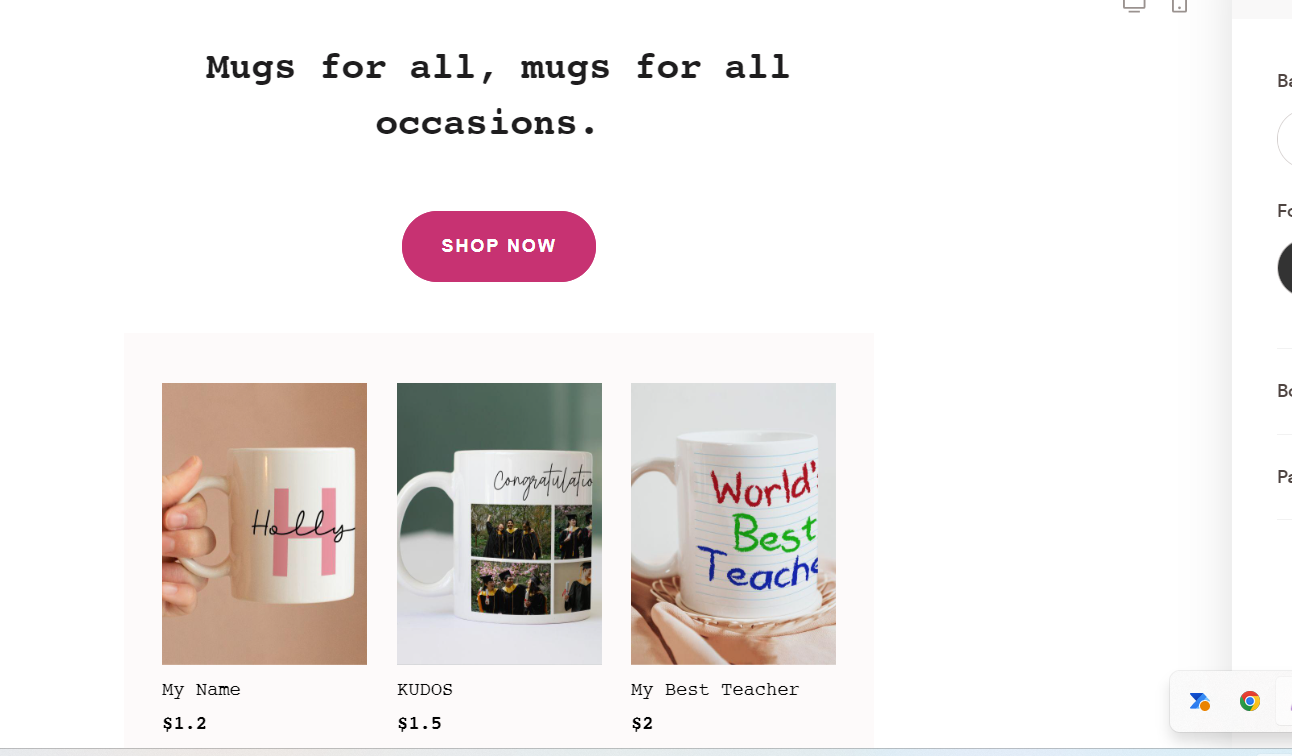Viewport: 1292px width, 756px height.
Task: Click the $2 price under My Best Teacher
Action: 642,724
